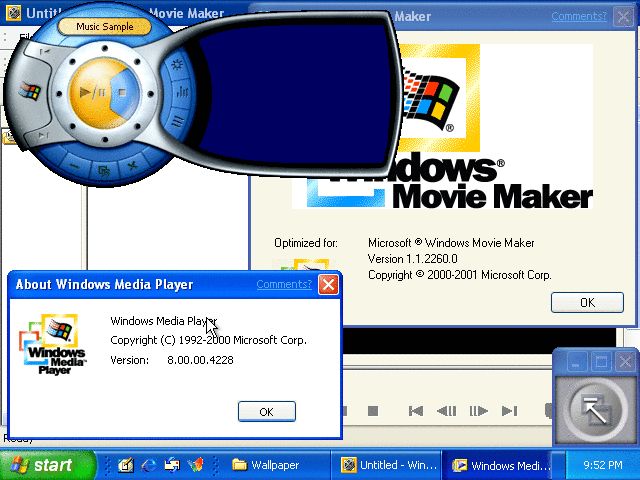Skip to next track on skin player
The width and height of the screenshot is (640, 480).
pyautogui.click(x=44, y=135)
